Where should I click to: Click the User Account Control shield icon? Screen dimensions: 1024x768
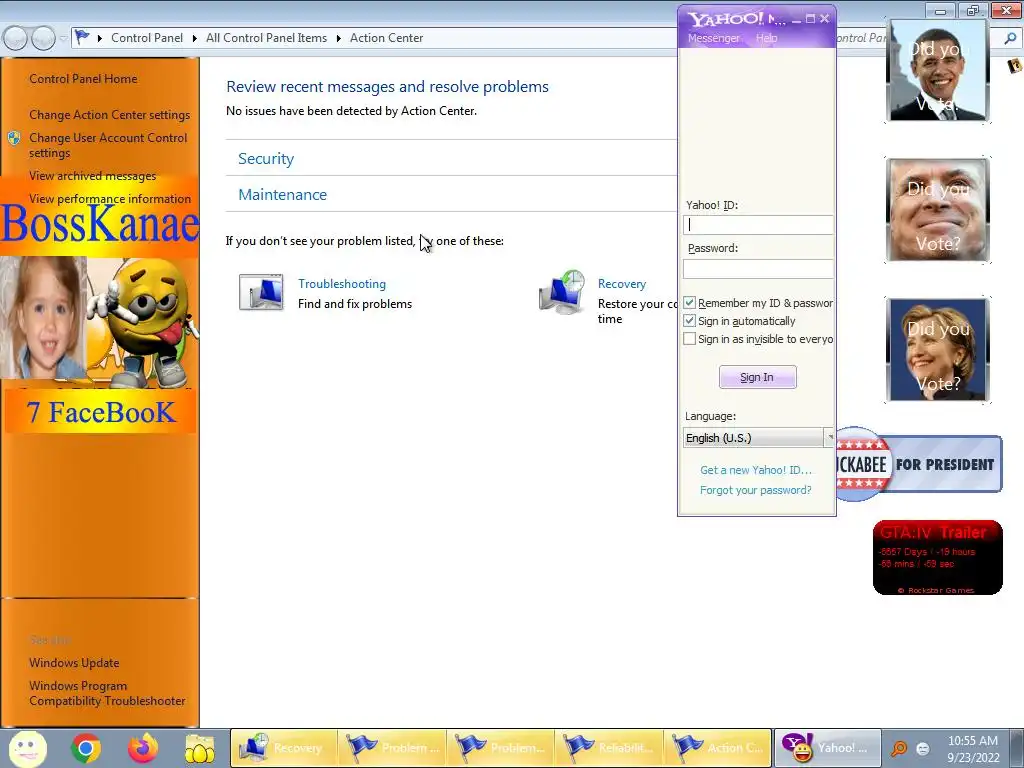tap(14, 138)
